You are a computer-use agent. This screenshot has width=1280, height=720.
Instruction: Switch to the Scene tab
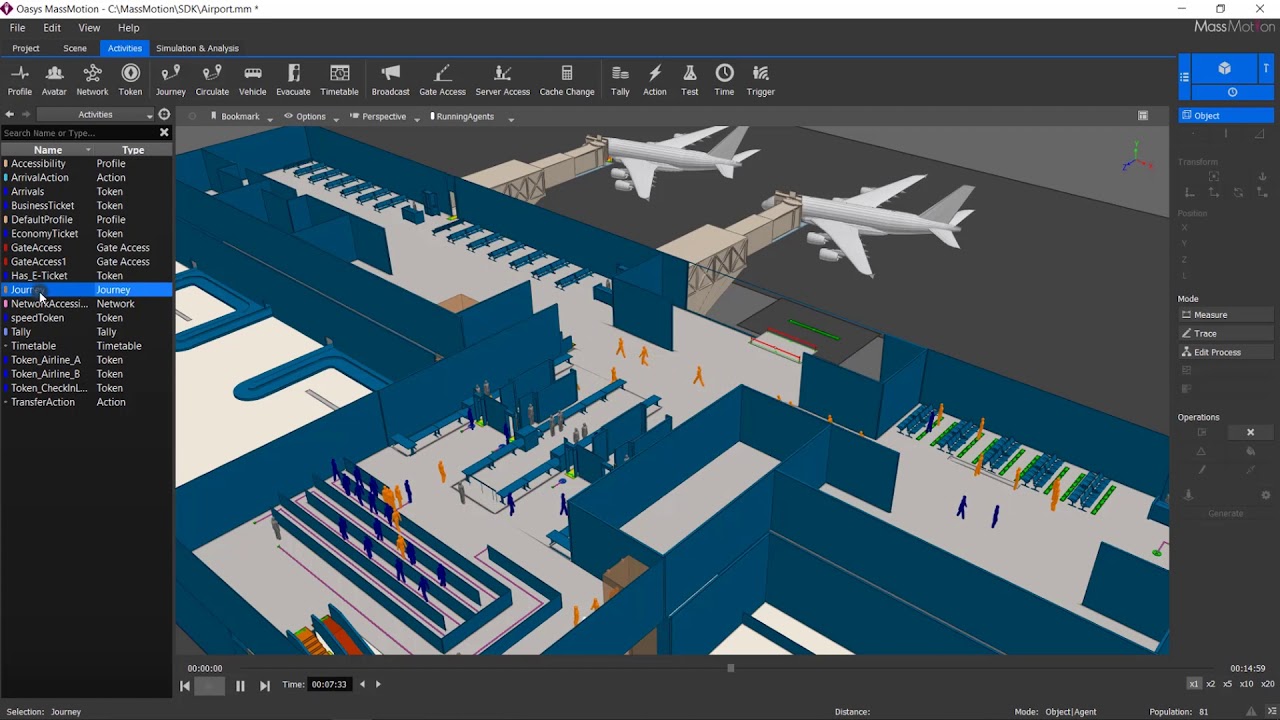(x=75, y=48)
